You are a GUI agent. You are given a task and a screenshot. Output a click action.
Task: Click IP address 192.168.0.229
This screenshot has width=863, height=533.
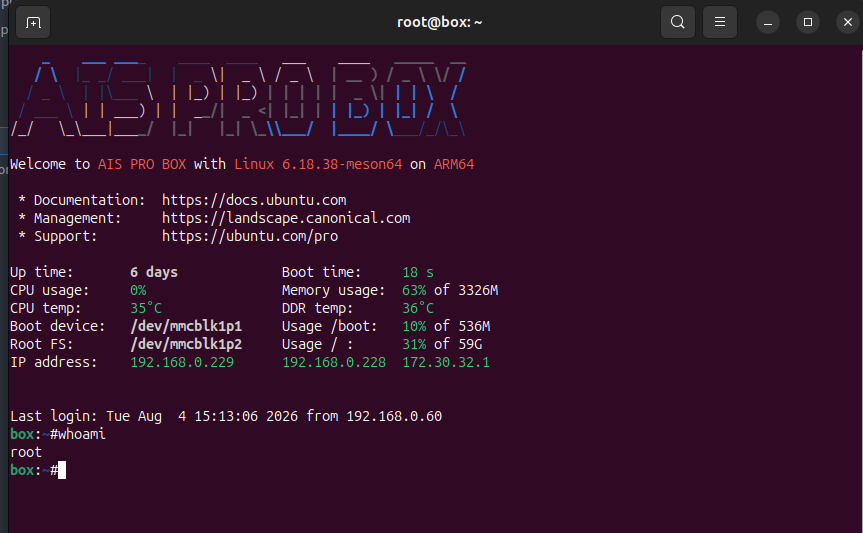pos(182,362)
